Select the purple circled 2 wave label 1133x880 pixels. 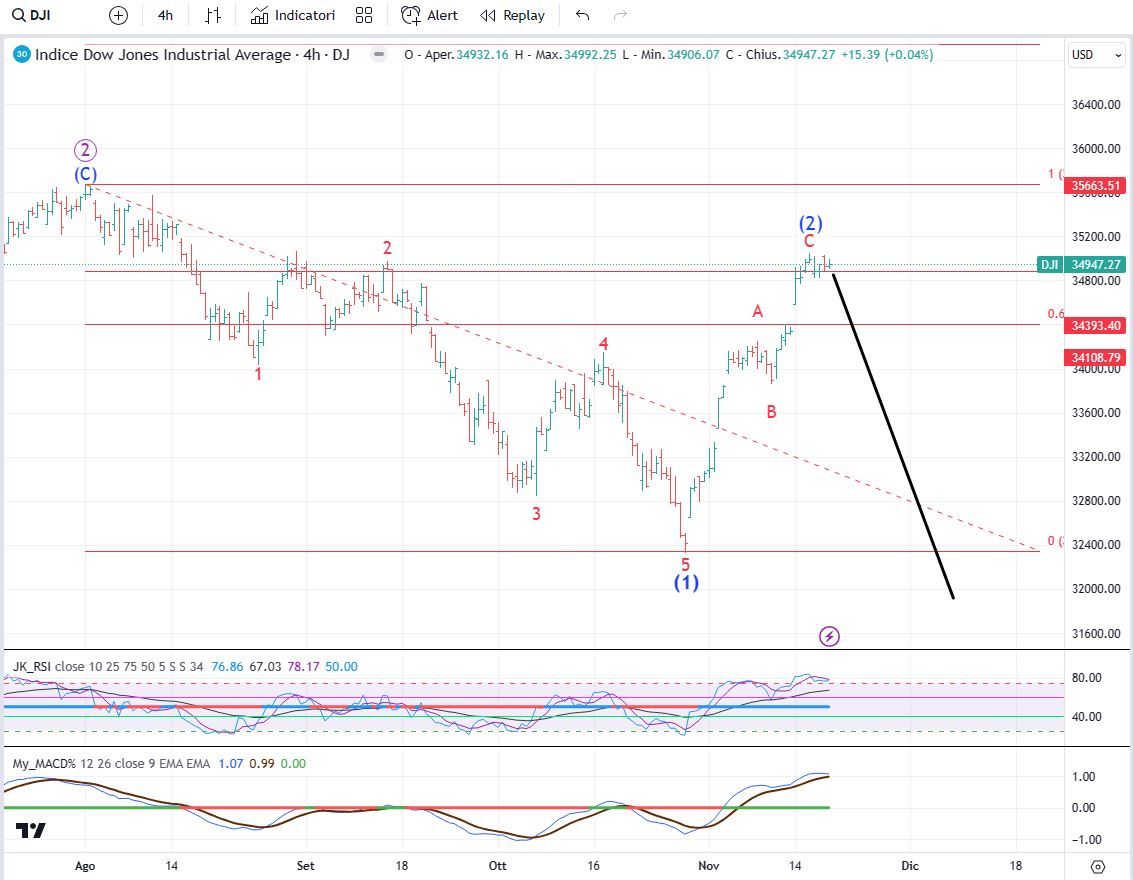[85, 150]
